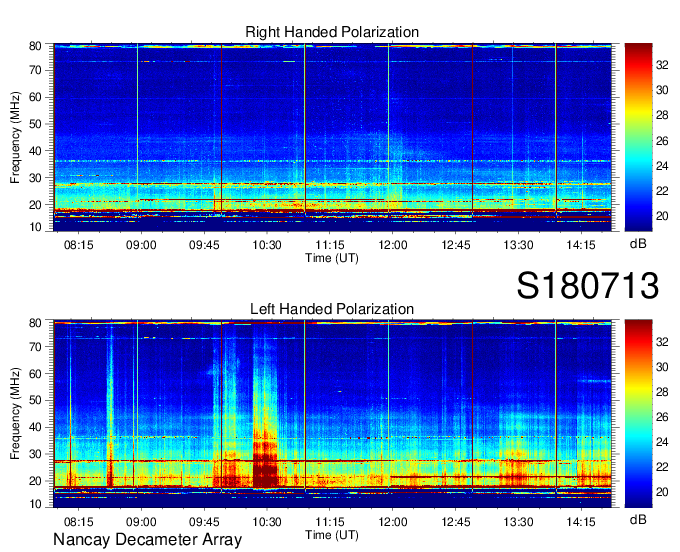This screenshot has height=552, width=680.
Task: Click "09:45" time tick on Left Handed plot
Action: click(x=204, y=522)
